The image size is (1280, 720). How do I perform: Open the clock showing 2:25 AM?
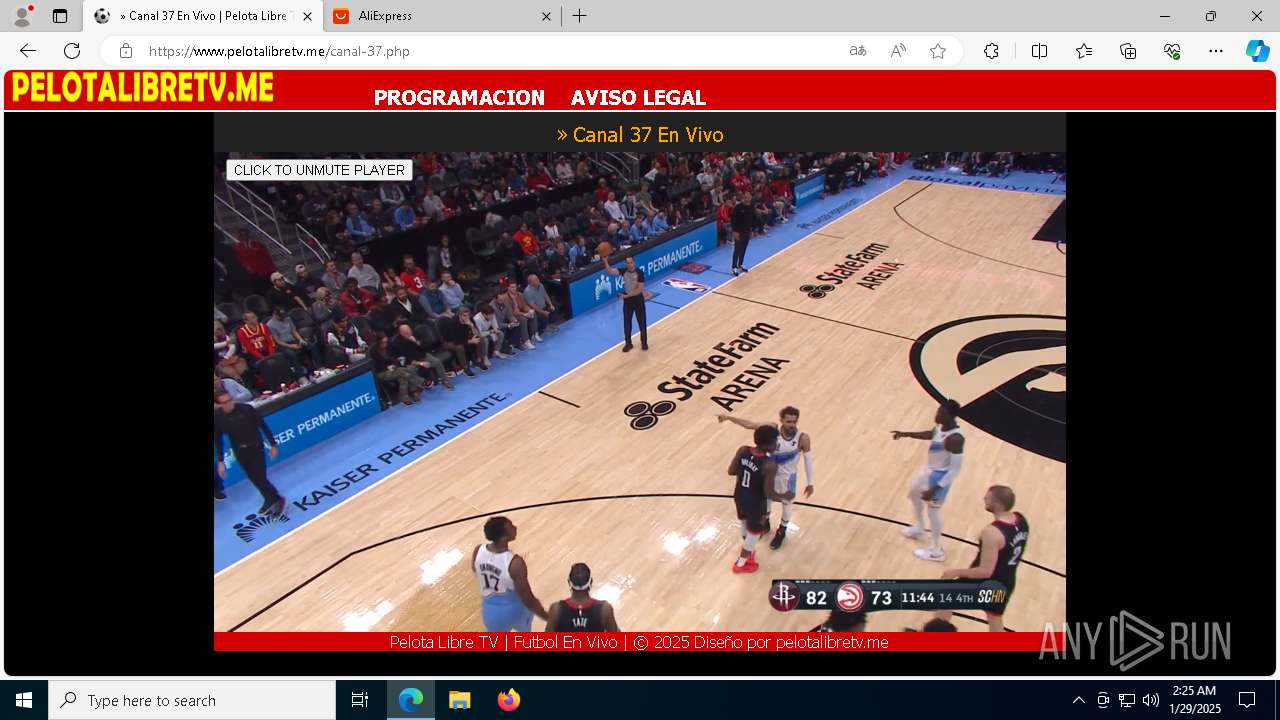tap(1195, 700)
